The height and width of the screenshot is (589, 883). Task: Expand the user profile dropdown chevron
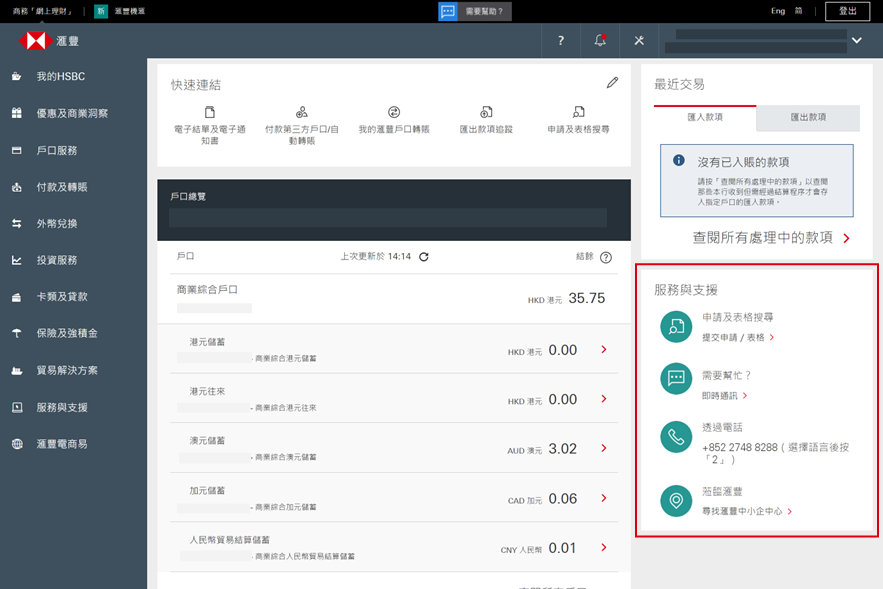(x=856, y=41)
